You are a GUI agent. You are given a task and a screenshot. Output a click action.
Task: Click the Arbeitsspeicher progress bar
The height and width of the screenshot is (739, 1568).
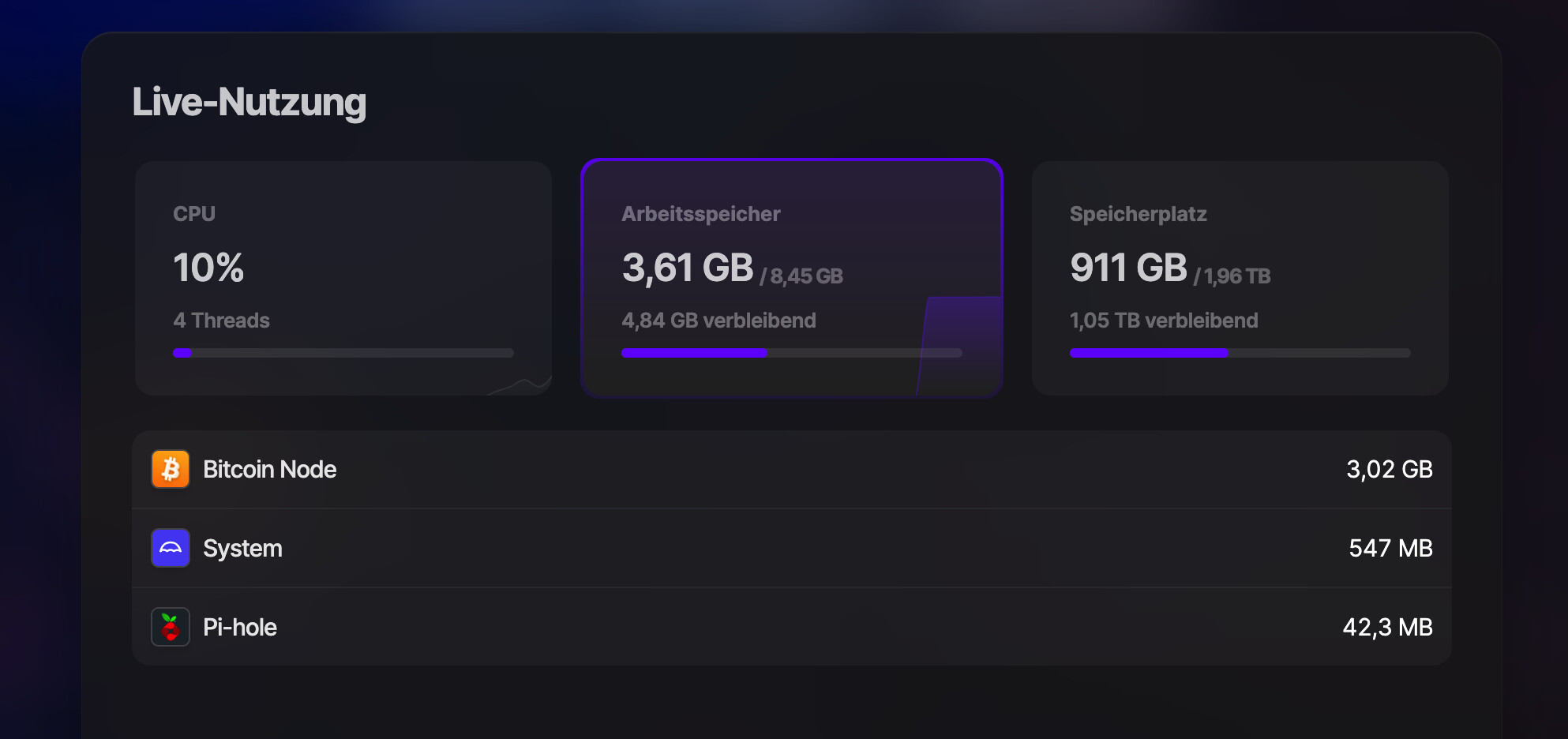tap(791, 353)
